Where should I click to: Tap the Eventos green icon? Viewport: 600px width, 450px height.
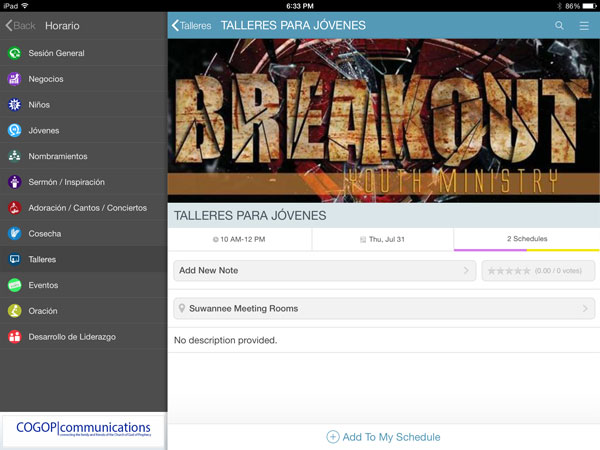(x=15, y=285)
